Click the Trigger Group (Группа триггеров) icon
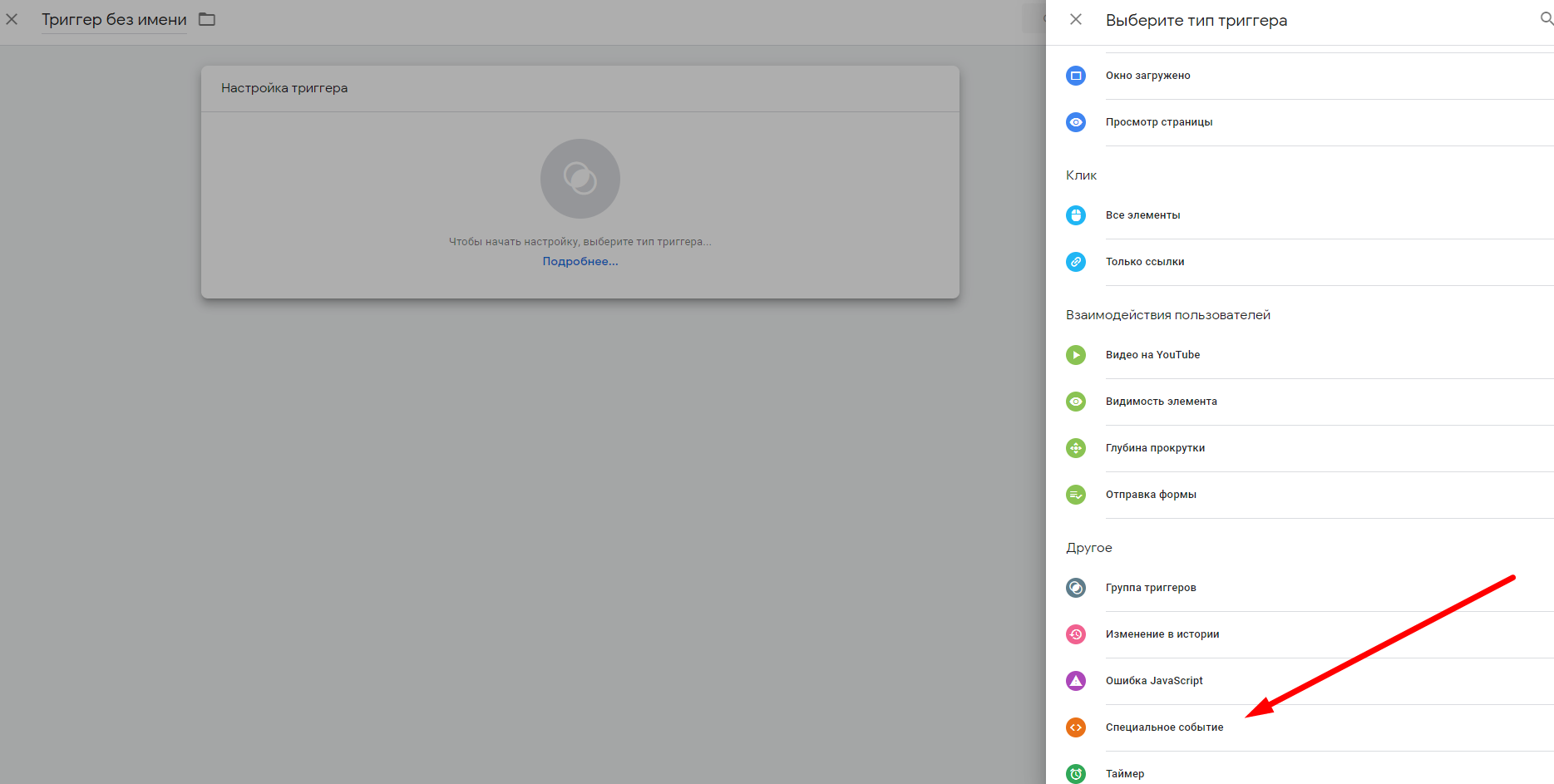1554x784 pixels. pyautogui.click(x=1076, y=588)
